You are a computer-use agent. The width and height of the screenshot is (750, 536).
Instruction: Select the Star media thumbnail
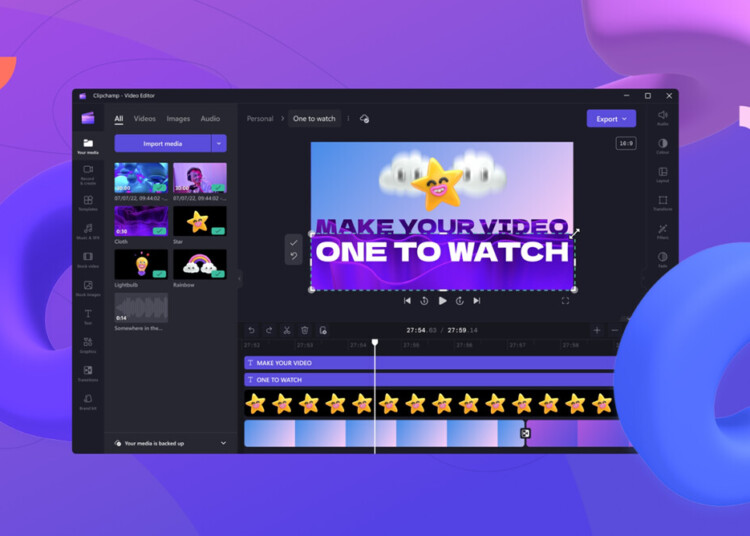[200, 221]
